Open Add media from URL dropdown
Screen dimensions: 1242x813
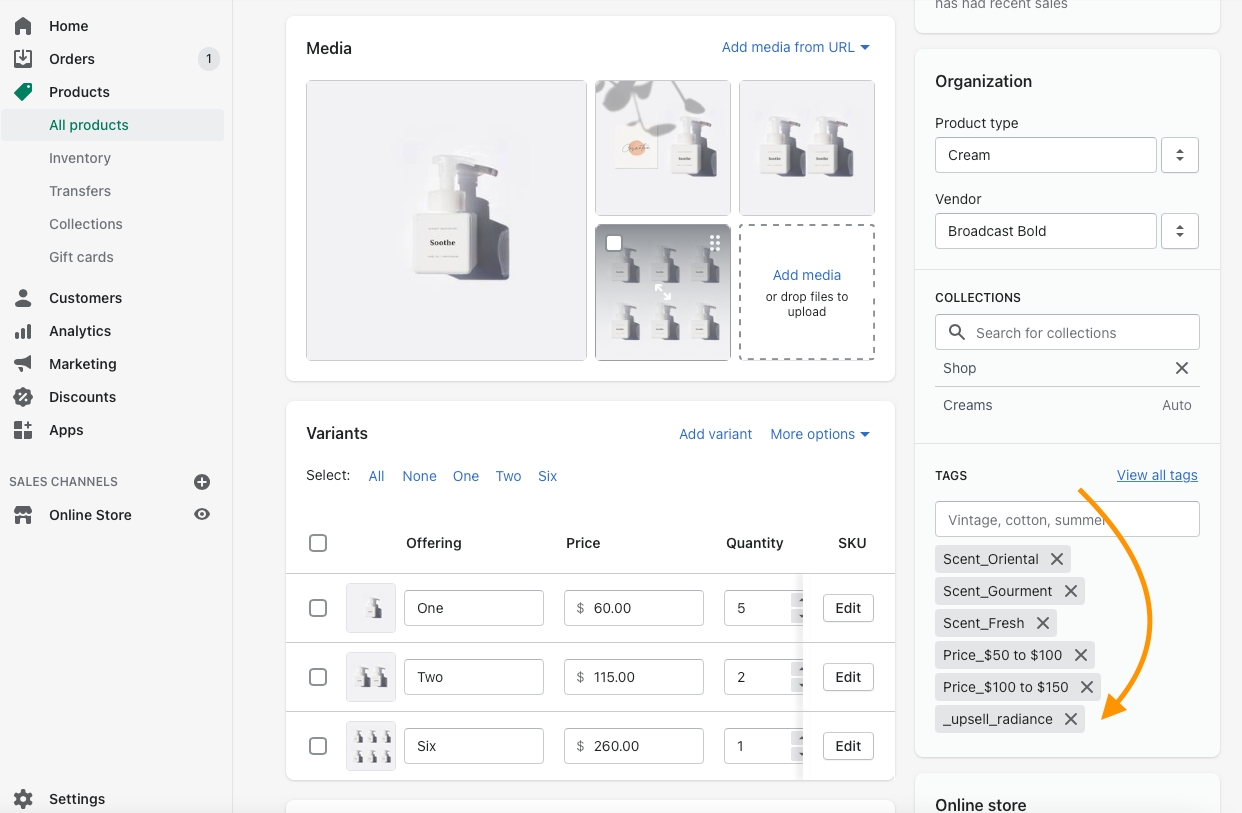tap(795, 47)
